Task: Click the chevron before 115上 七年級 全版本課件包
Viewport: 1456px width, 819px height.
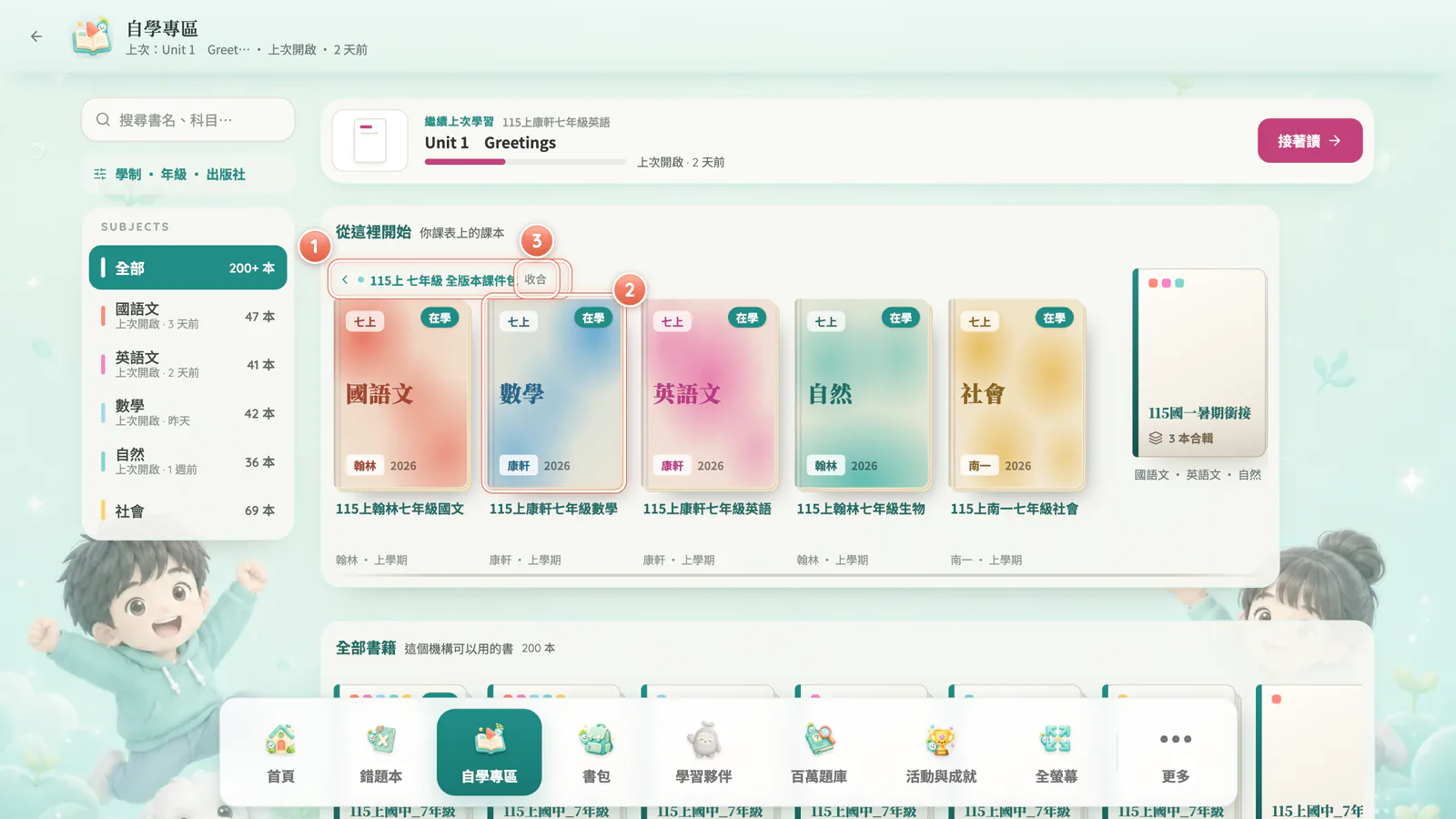Action: point(345,279)
